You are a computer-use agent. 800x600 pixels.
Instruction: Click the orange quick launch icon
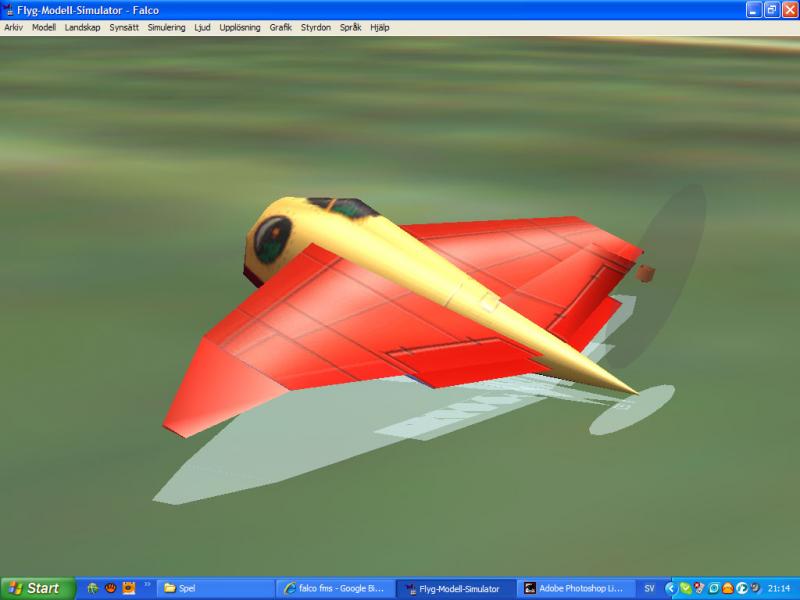[x=129, y=589]
